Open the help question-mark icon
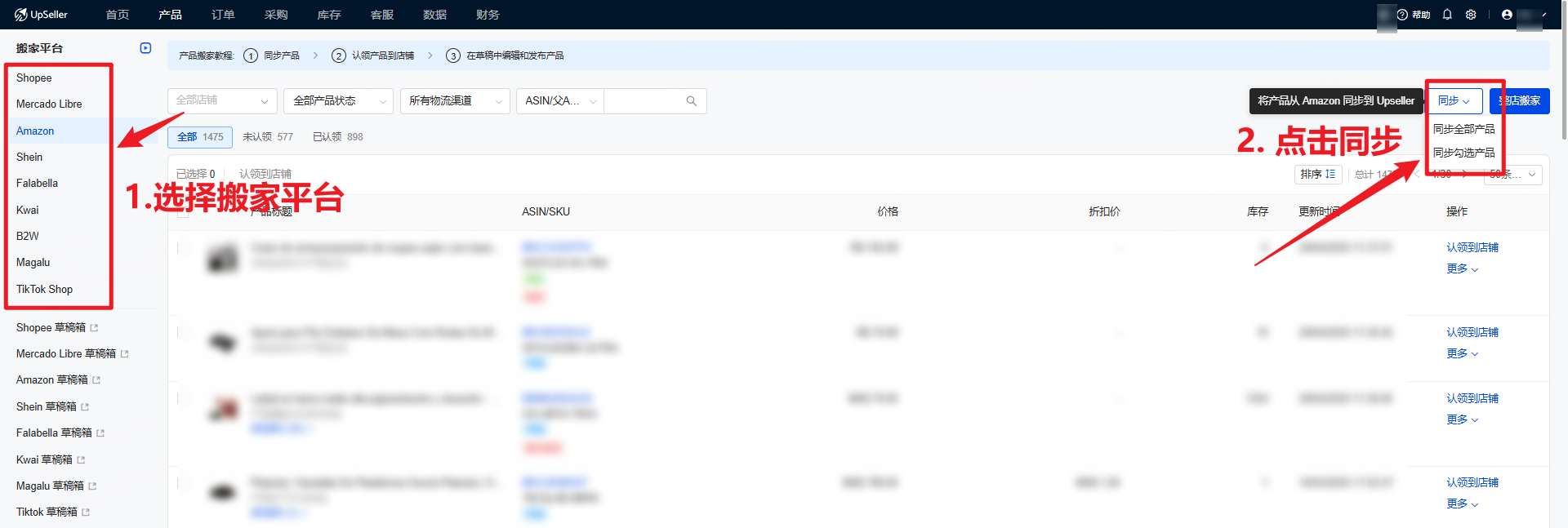1568x528 pixels. point(1402,15)
